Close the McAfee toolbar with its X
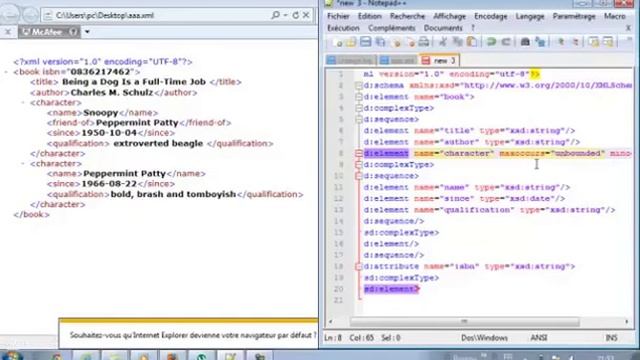This screenshot has width=640, height=360. pos(8,31)
